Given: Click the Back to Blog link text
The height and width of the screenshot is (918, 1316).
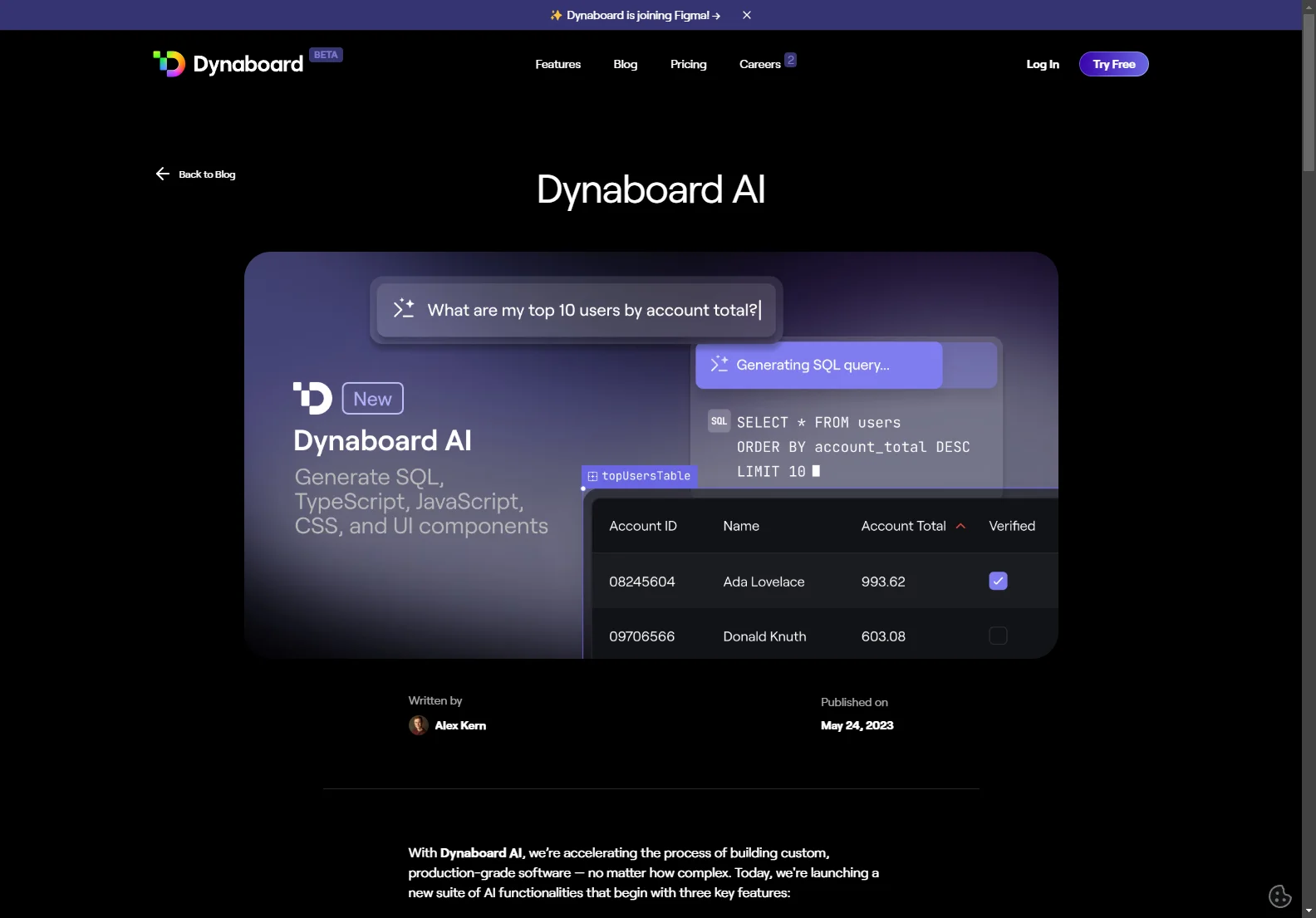Looking at the screenshot, I should tap(207, 174).
